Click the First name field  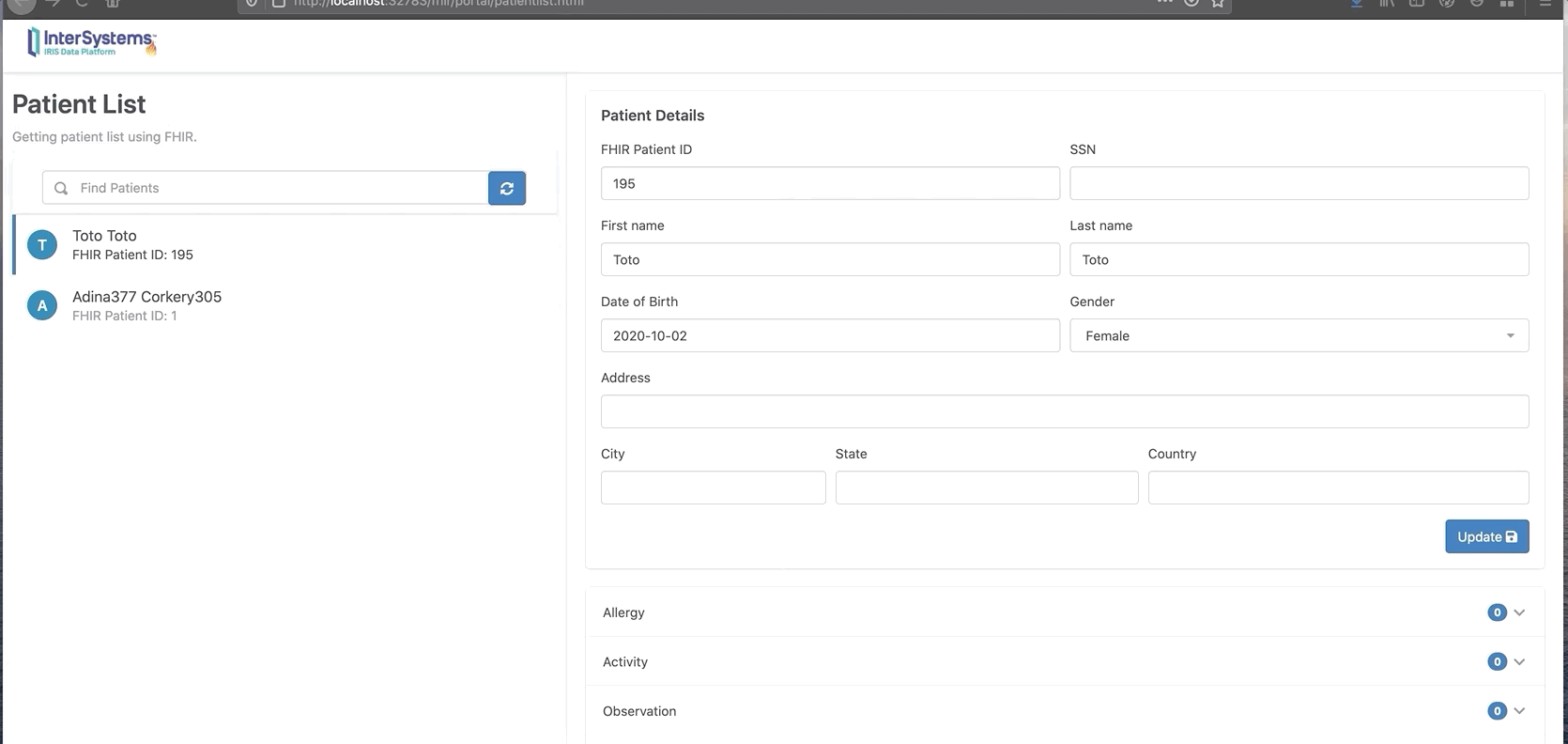point(830,259)
